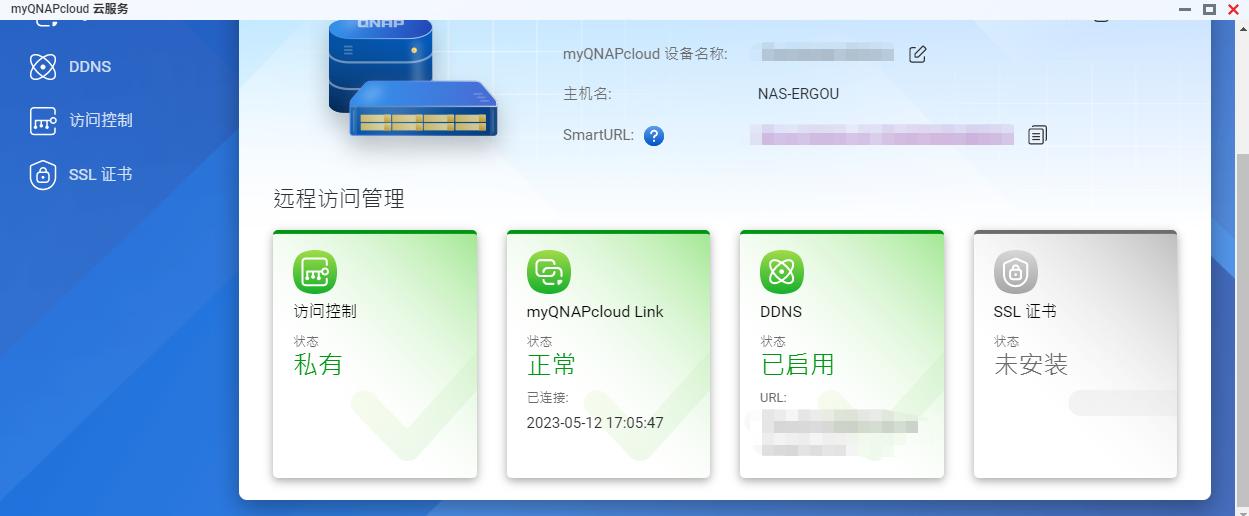Copy the SmartURL to clipboard
This screenshot has width=1249, height=516.
(x=1037, y=134)
